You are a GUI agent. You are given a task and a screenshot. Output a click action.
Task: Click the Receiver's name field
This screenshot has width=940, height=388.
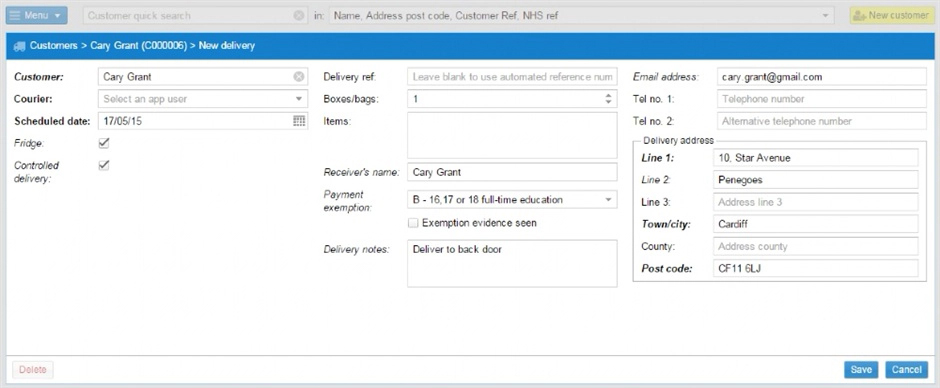point(512,172)
